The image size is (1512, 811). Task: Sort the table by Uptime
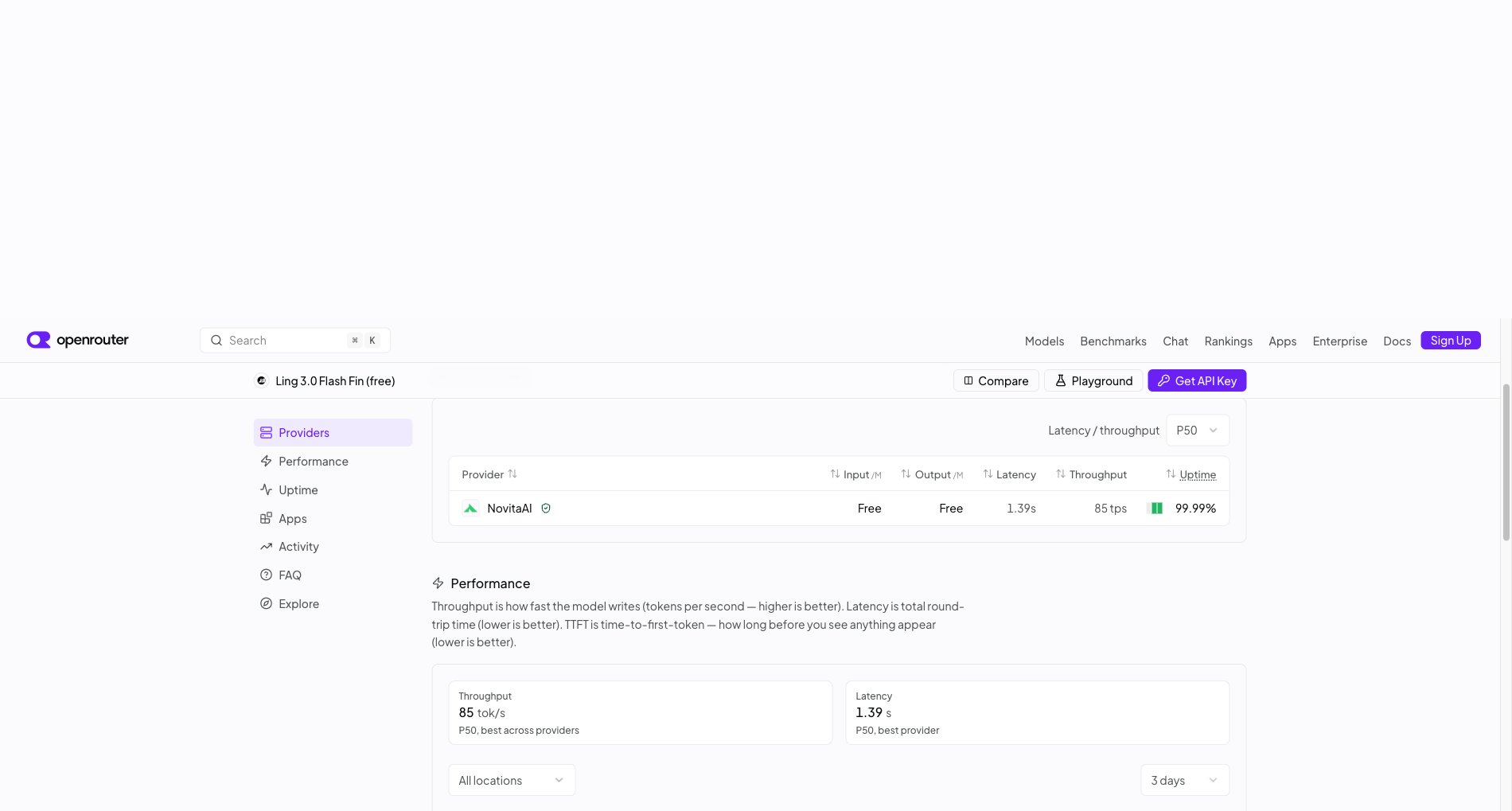click(x=1191, y=474)
